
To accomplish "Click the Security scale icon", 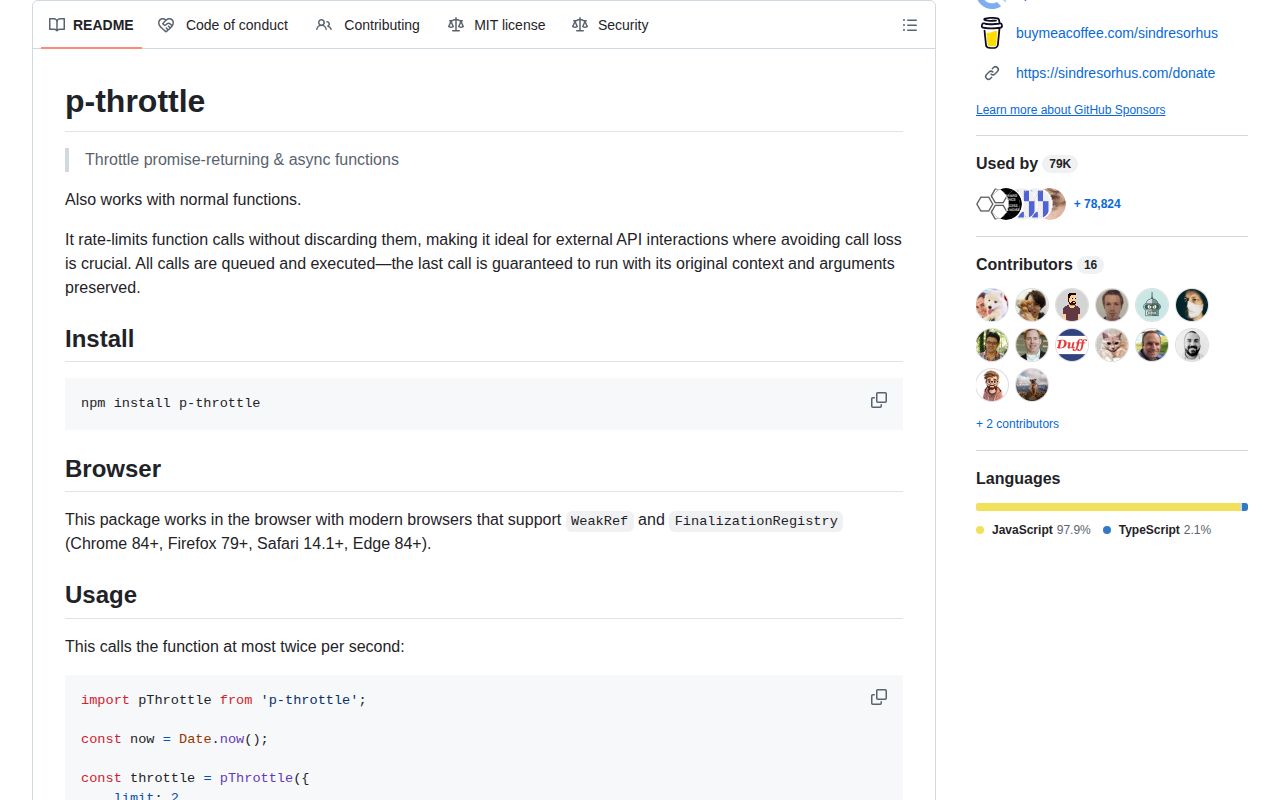I will click(580, 25).
